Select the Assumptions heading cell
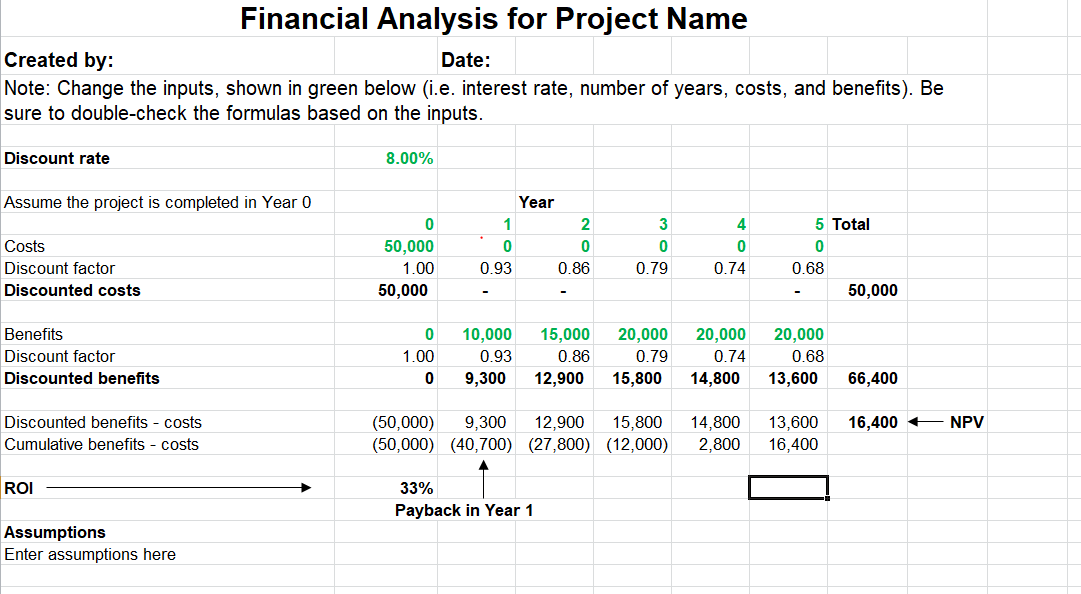Screen dimensions: 1081x594 pyautogui.click(x=44, y=532)
